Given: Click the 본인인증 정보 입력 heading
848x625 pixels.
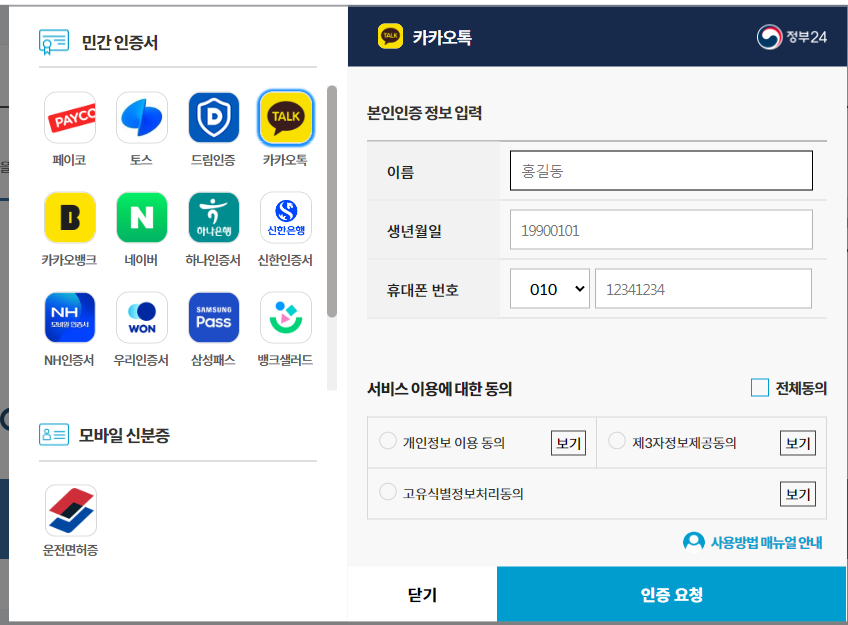Looking at the screenshot, I should tap(425, 113).
